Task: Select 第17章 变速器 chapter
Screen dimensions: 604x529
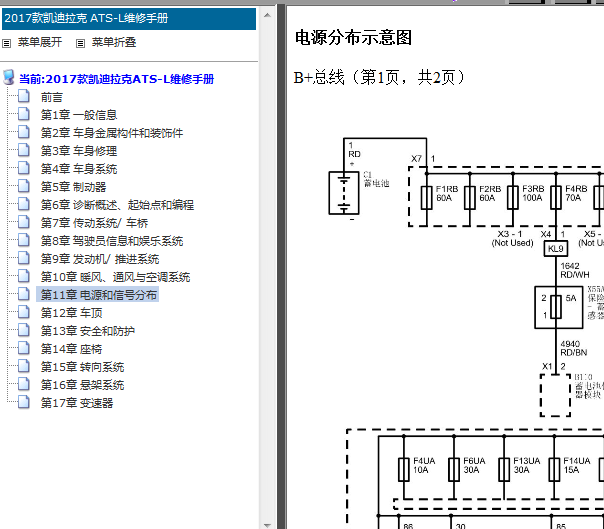Action: coord(77,403)
